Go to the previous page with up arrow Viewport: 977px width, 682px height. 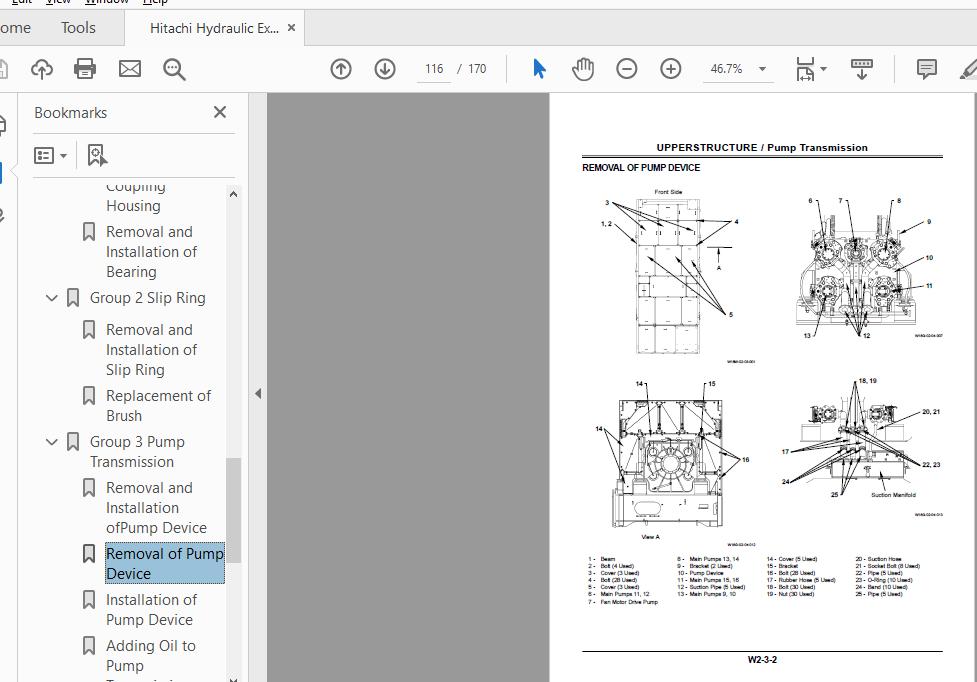click(340, 69)
